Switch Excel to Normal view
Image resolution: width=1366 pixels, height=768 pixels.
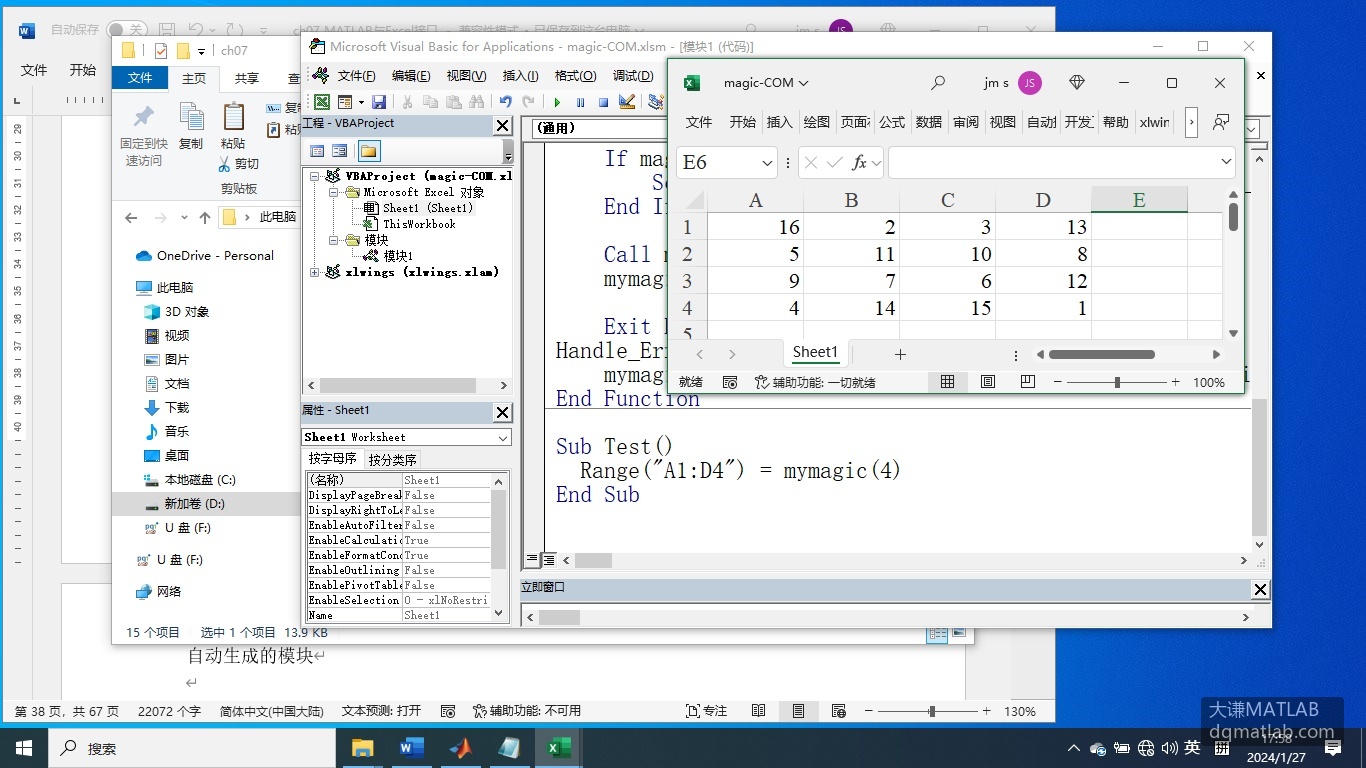coord(947,382)
